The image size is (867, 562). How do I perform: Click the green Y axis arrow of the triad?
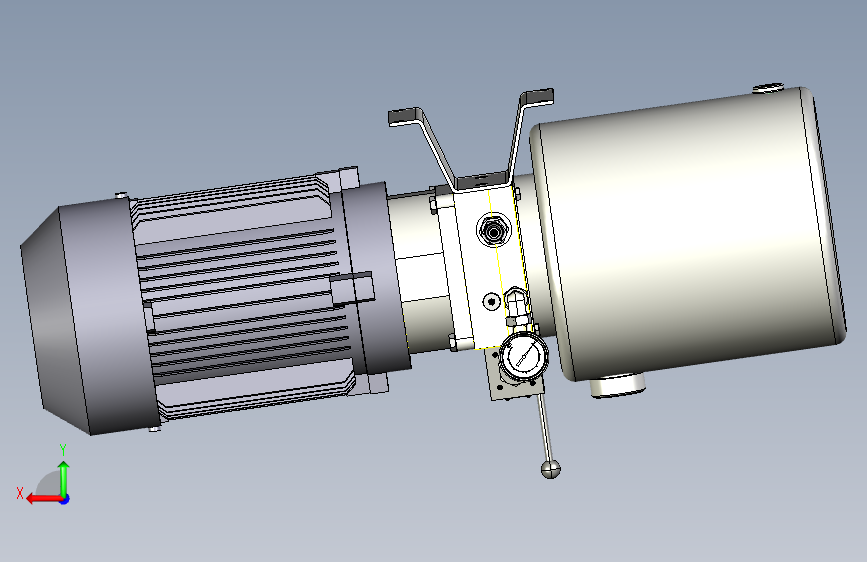(x=64, y=478)
